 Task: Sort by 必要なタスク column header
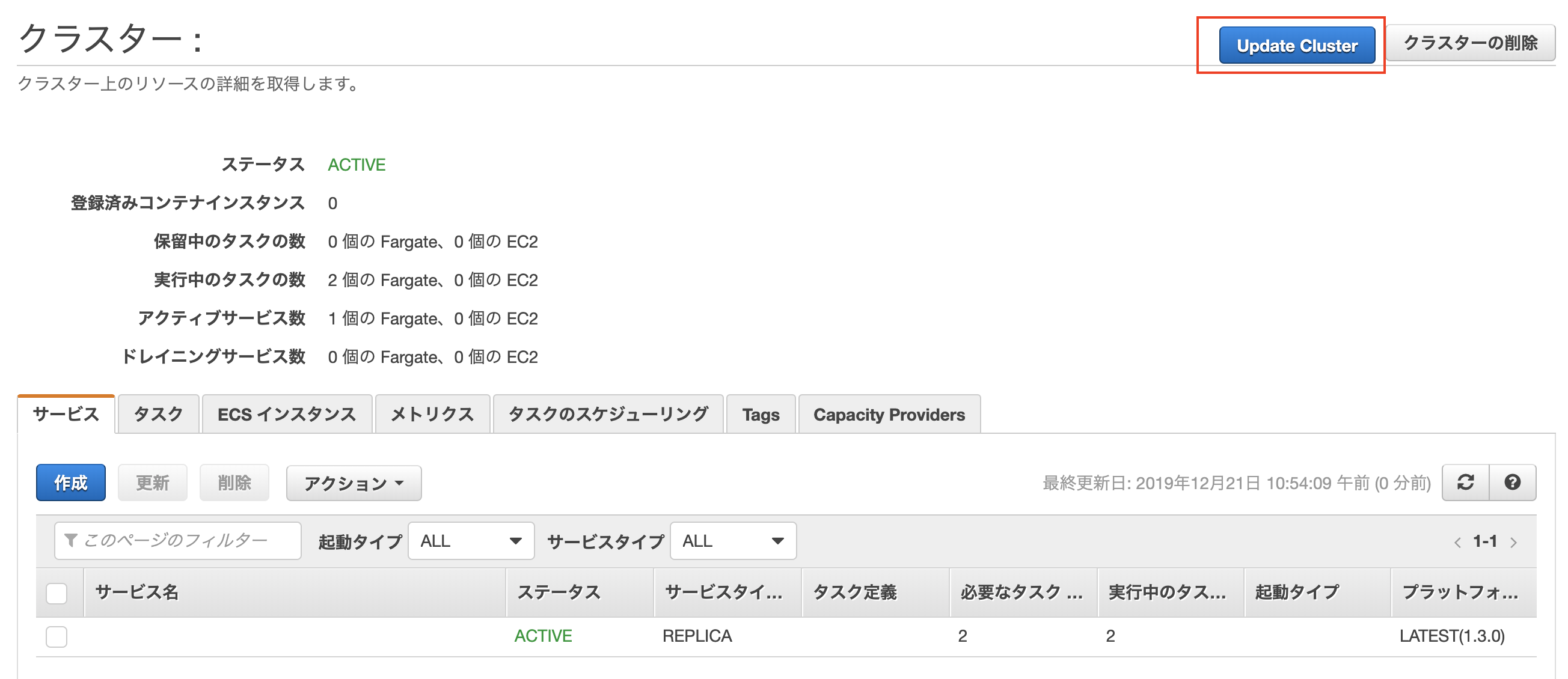point(1024,592)
